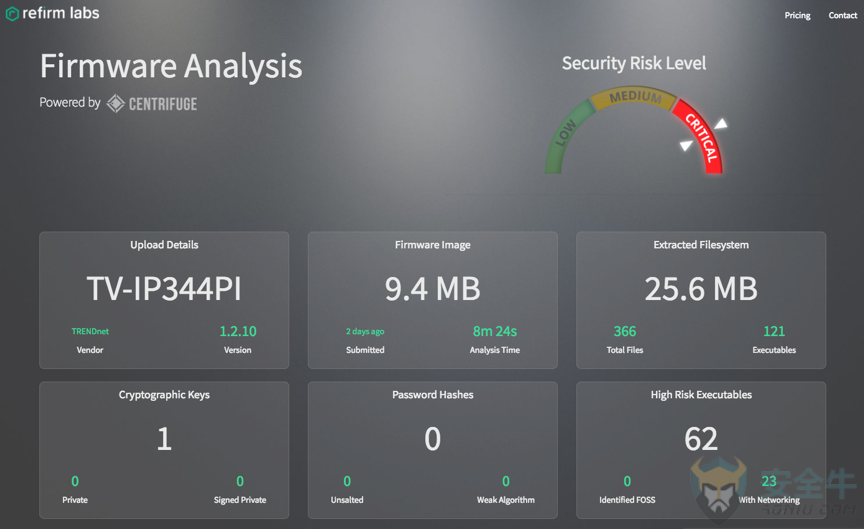Viewport: 864px width, 529px height.
Task: Click the 366 total files count
Action: pos(625,331)
